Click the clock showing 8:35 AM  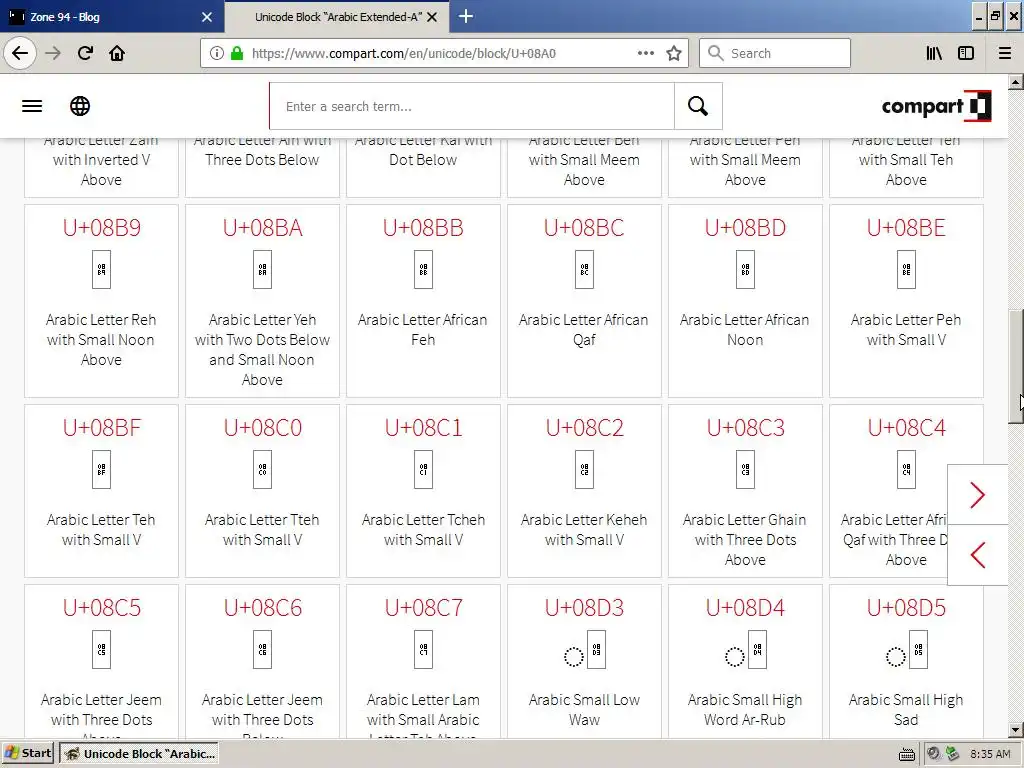coord(990,754)
